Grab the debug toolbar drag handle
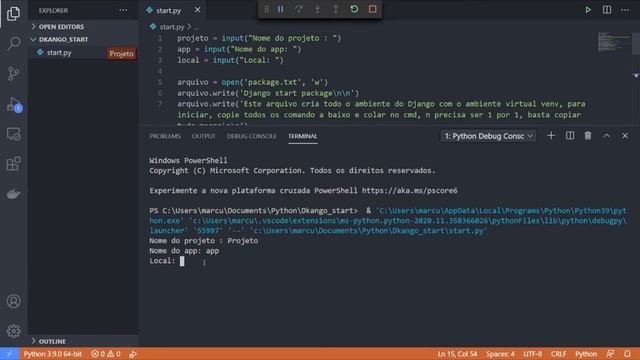The image size is (640, 360). pyautogui.click(x=267, y=9)
